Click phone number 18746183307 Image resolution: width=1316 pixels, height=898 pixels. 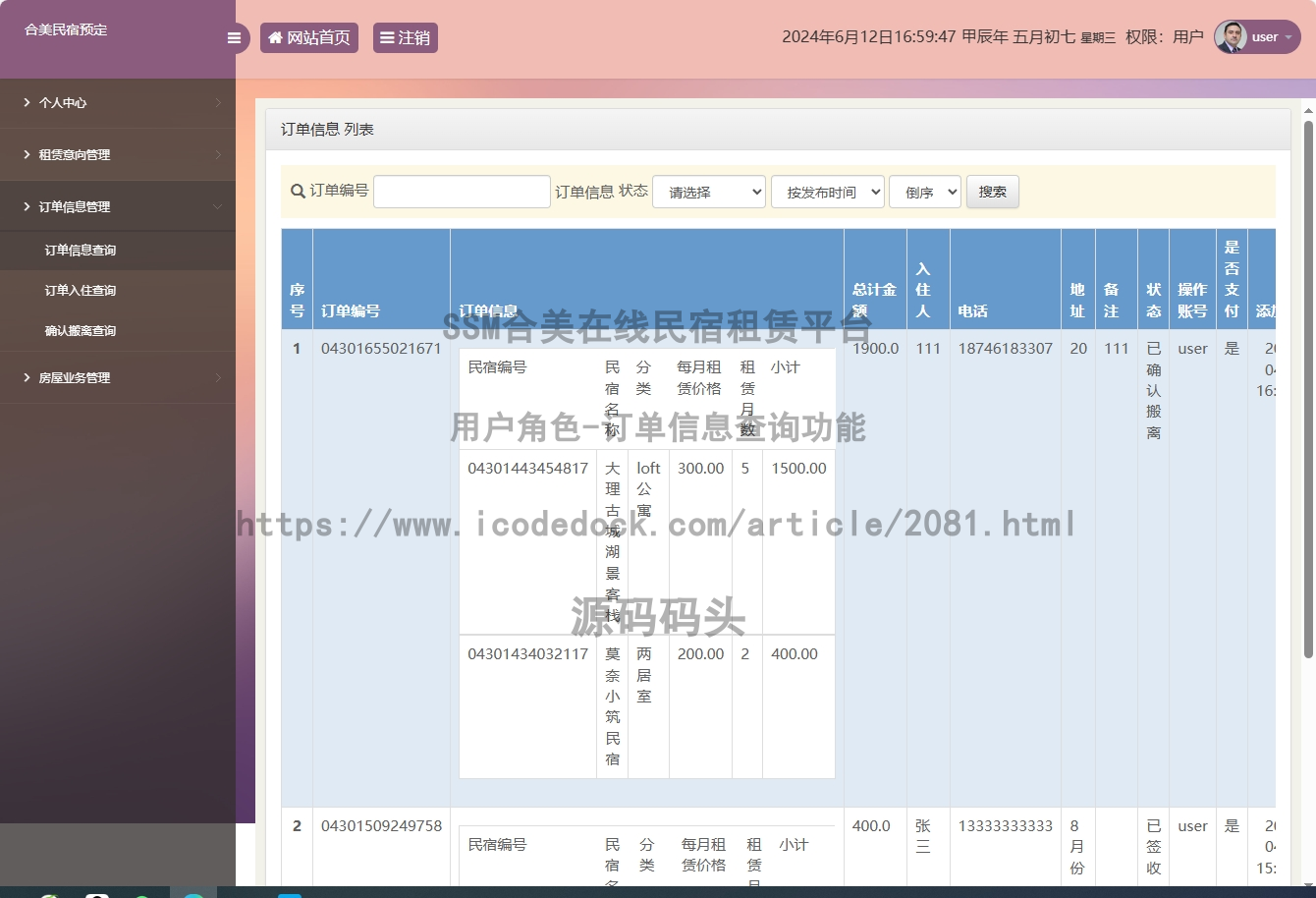(x=1006, y=348)
